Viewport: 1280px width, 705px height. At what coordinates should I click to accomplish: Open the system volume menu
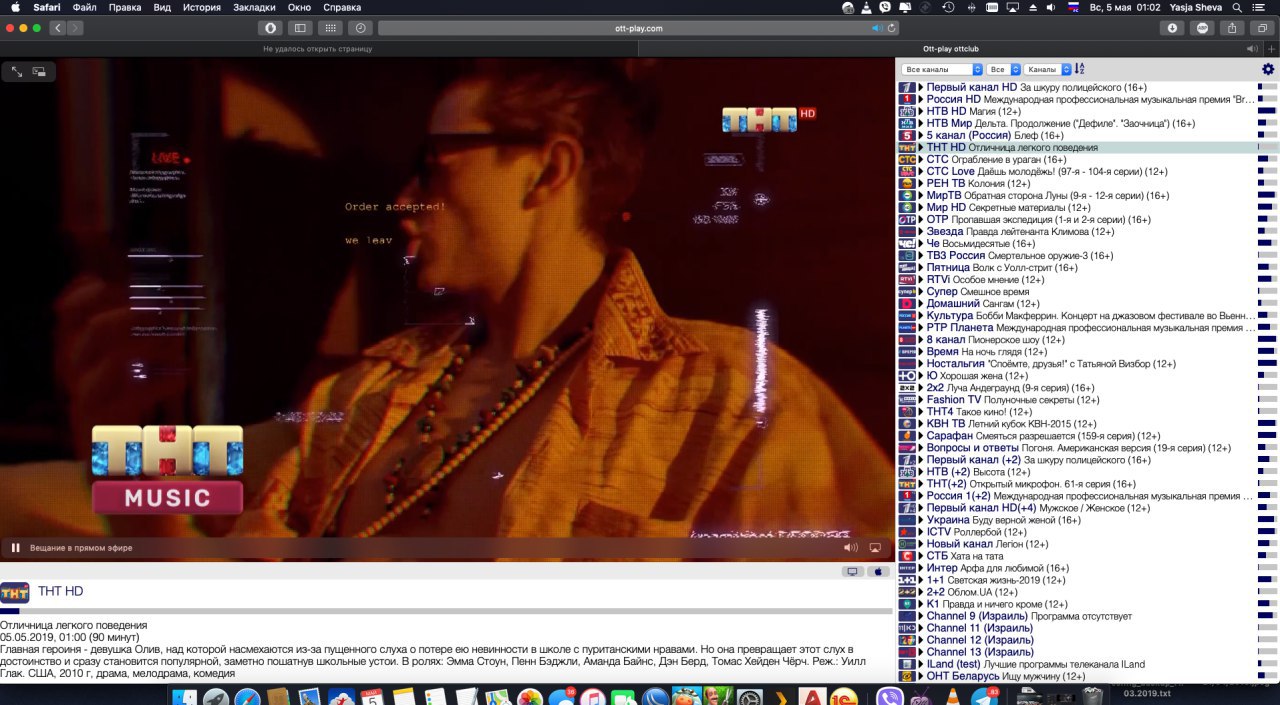(1051, 7)
